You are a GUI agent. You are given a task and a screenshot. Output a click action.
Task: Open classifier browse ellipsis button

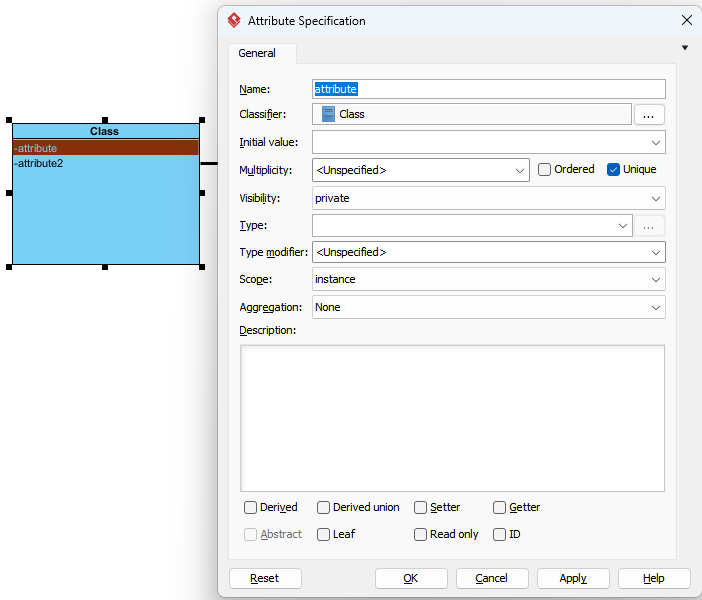tap(648, 115)
